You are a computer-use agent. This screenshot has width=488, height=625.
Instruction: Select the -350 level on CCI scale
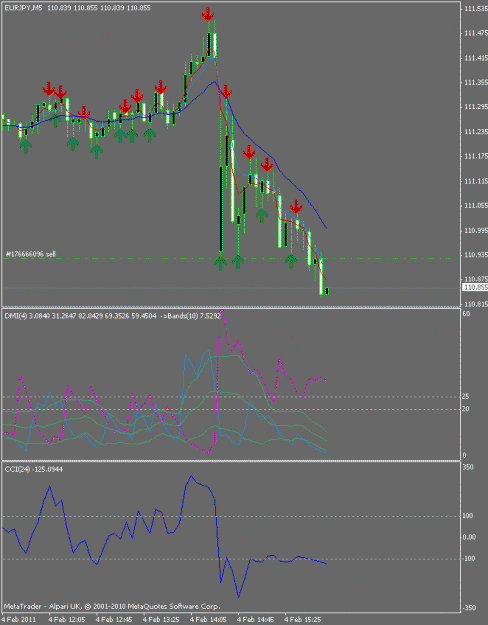click(468, 608)
